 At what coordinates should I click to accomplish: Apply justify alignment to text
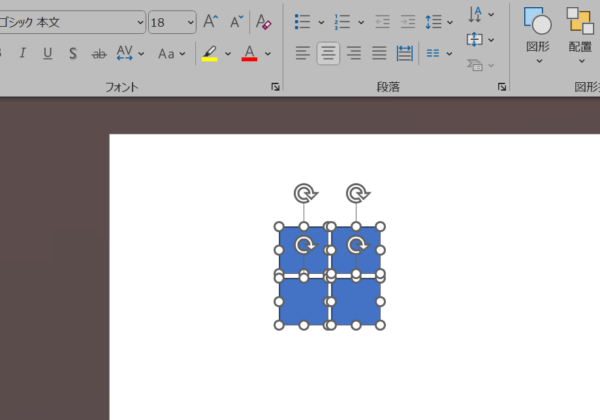click(379, 53)
